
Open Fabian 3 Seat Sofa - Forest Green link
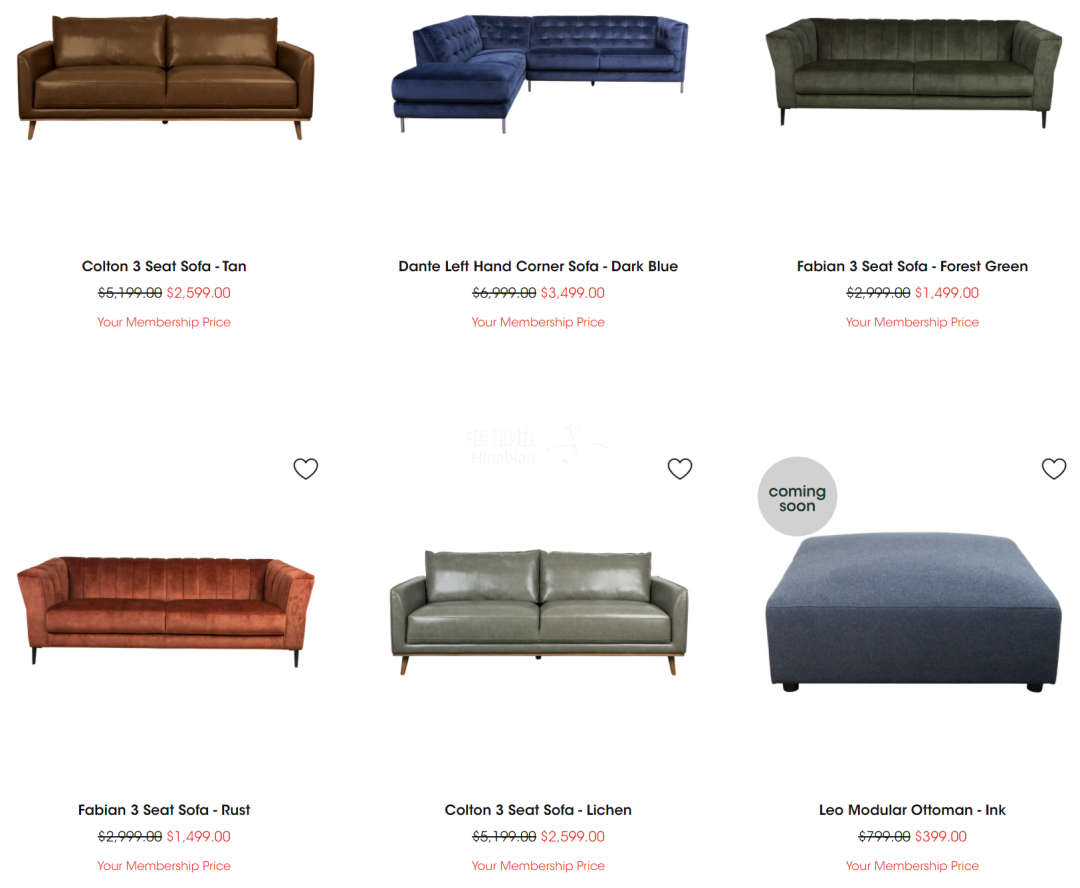912,267
